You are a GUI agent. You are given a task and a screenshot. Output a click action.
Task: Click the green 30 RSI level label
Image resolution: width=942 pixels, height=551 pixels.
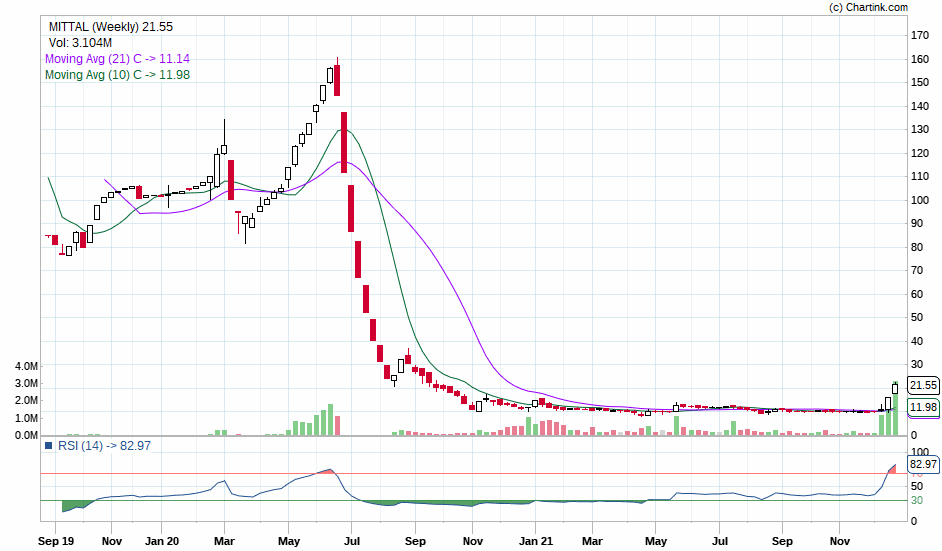pos(917,500)
